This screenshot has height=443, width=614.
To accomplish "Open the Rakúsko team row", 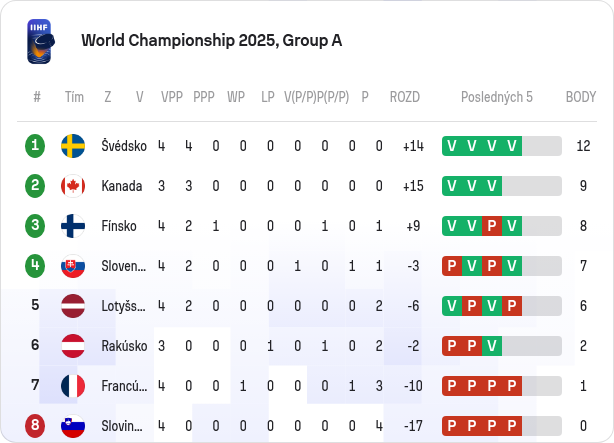I will coord(307,346).
